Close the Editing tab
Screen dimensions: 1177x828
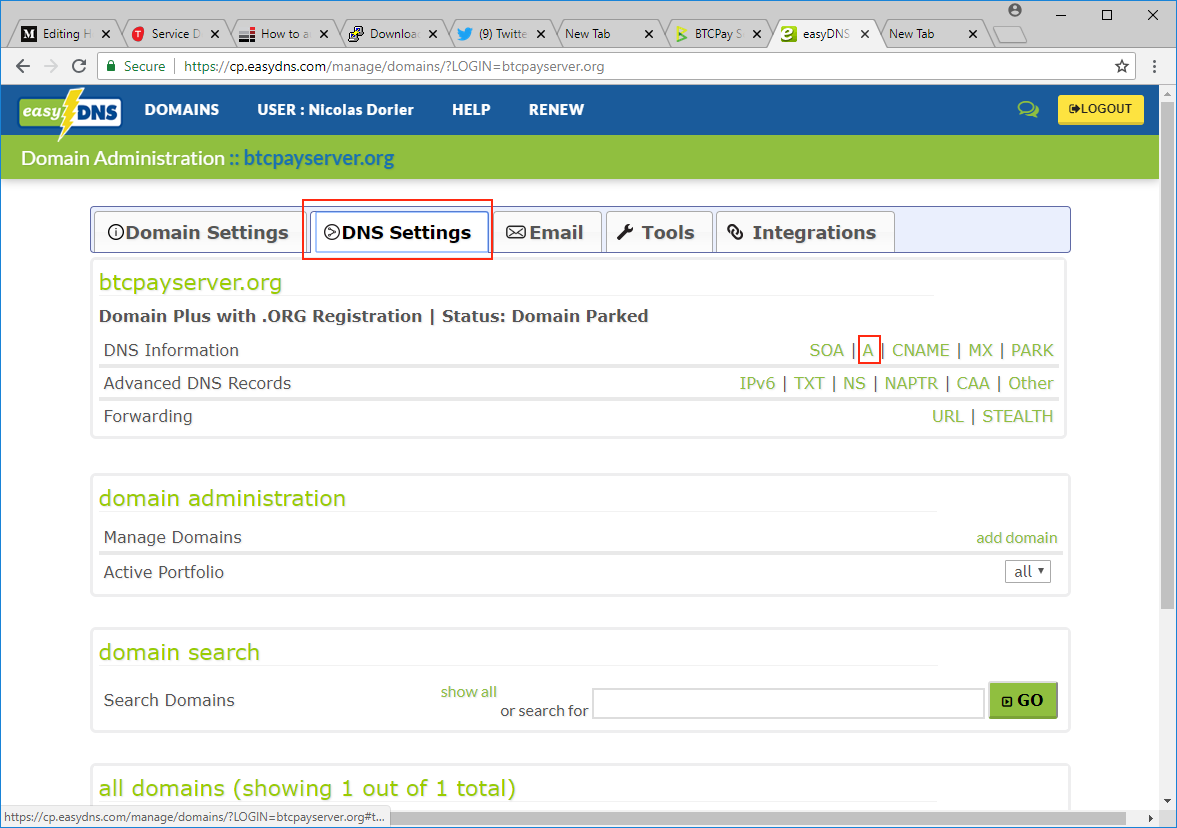[106, 34]
